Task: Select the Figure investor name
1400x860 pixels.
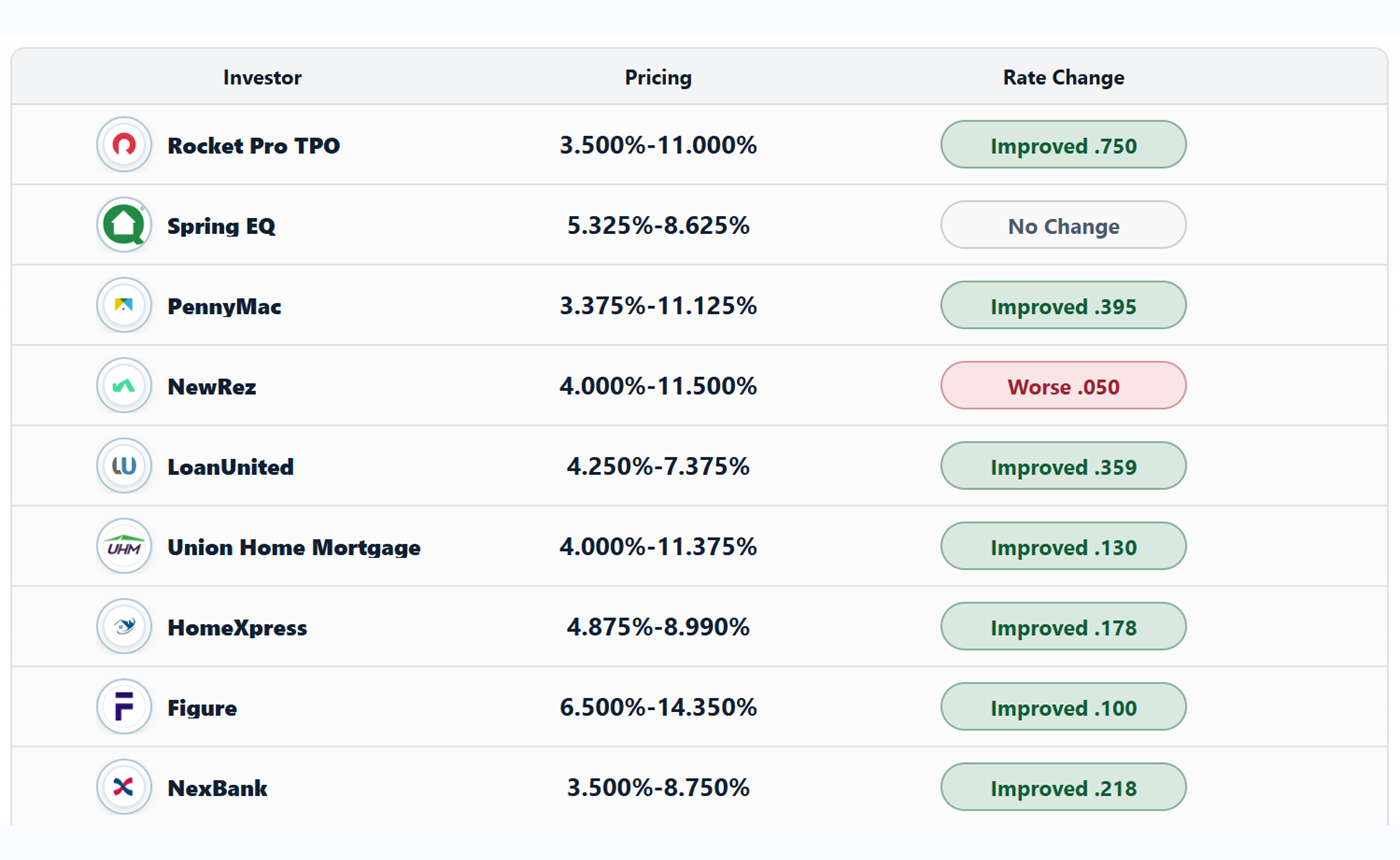Action: [x=202, y=709]
